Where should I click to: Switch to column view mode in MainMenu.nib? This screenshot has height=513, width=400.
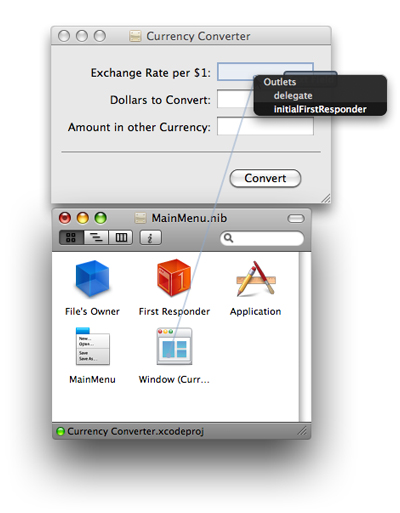pyautogui.click(x=121, y=238)
